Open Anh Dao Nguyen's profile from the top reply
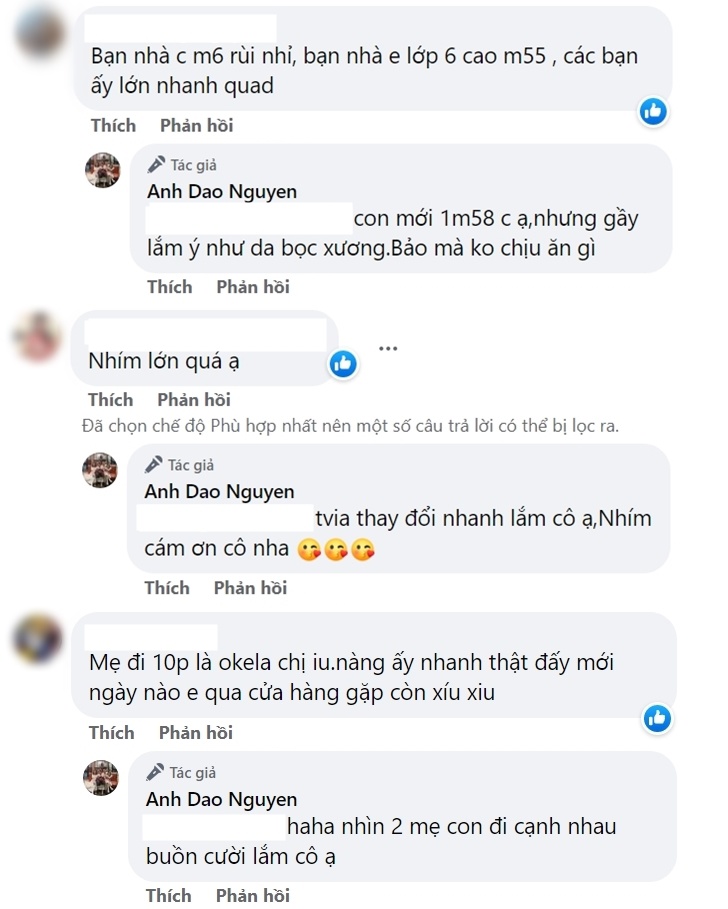This screenshot has width=728, height=909. 224,191
